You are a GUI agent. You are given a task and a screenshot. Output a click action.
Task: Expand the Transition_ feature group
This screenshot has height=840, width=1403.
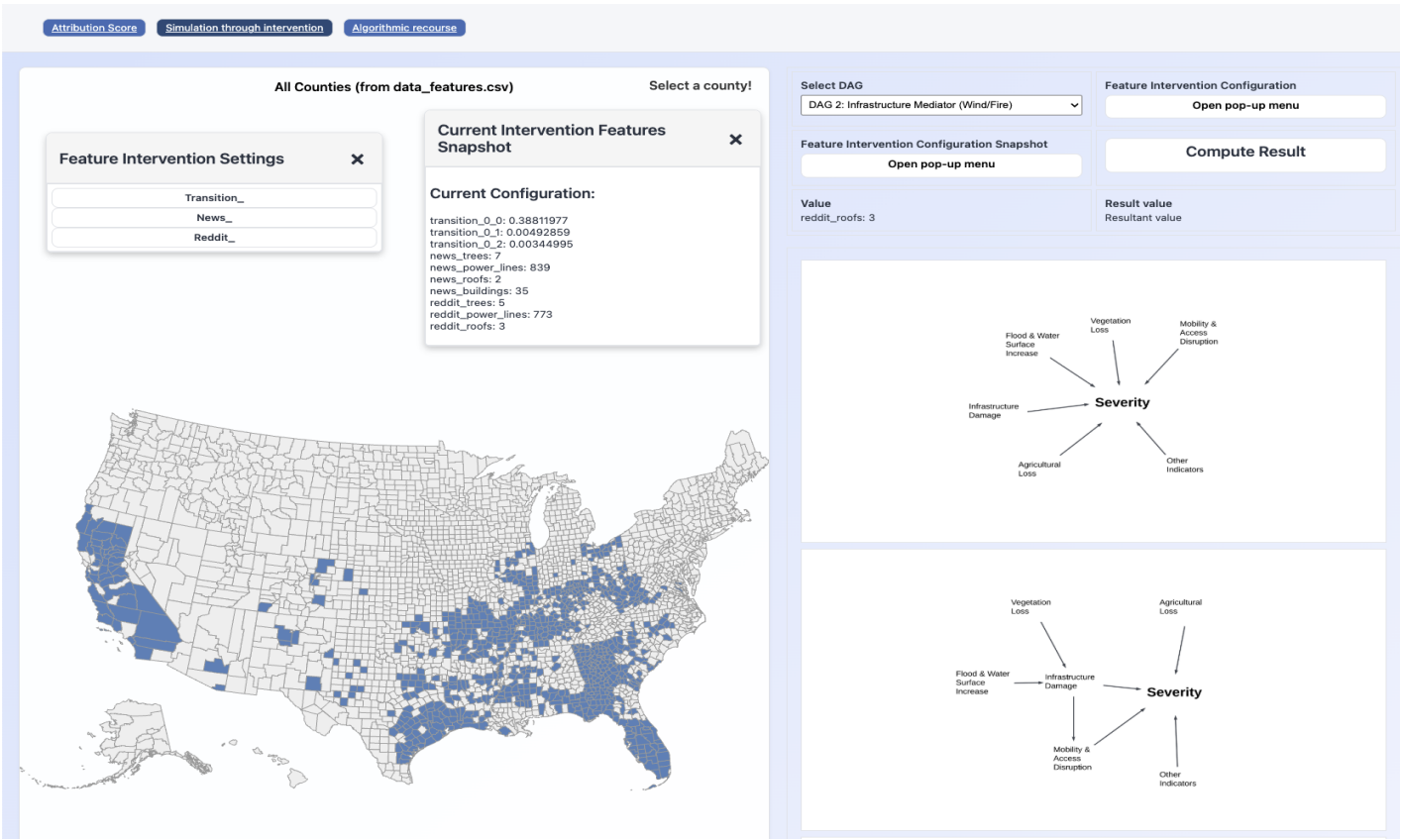[x=214, y=198]
